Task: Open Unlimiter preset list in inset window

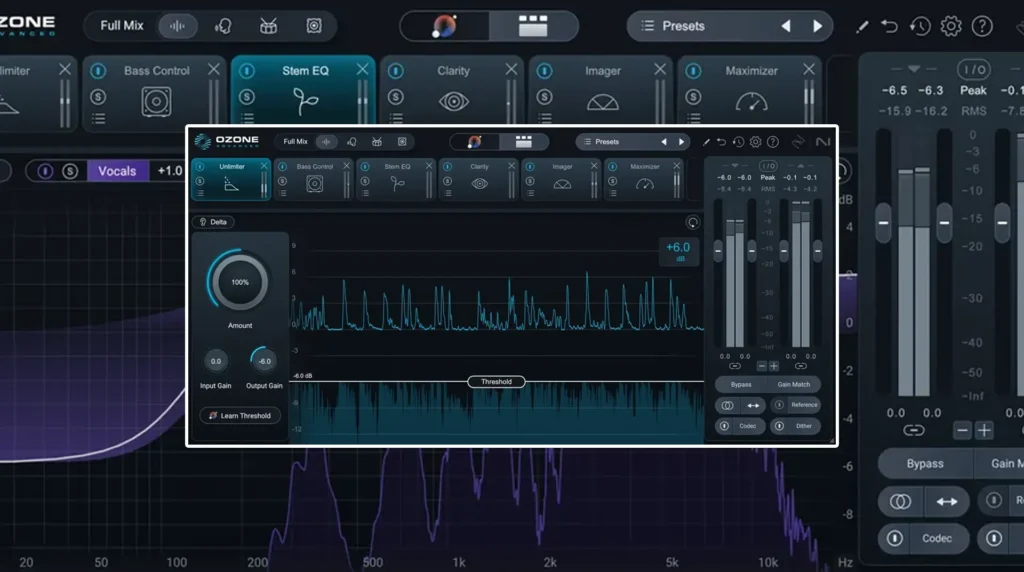Action: point(200,193)
